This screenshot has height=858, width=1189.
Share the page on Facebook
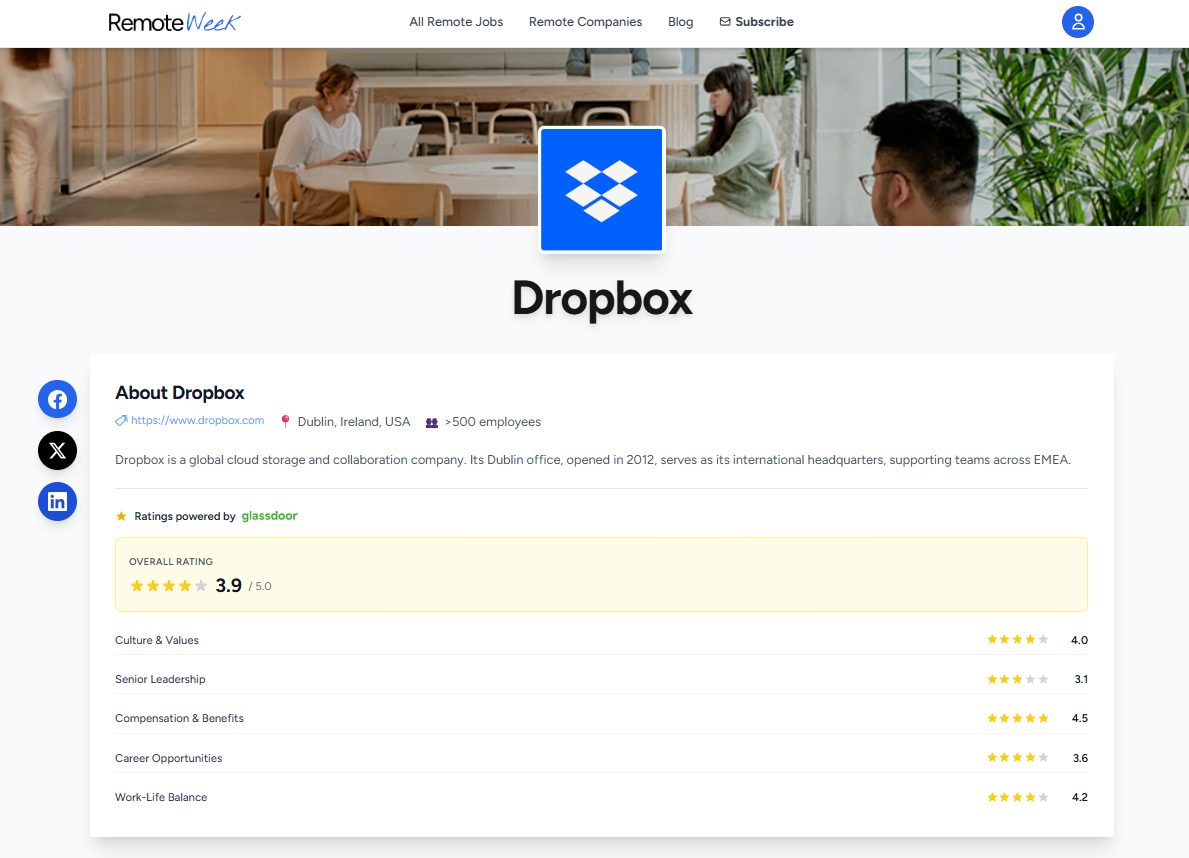point(57,400)
